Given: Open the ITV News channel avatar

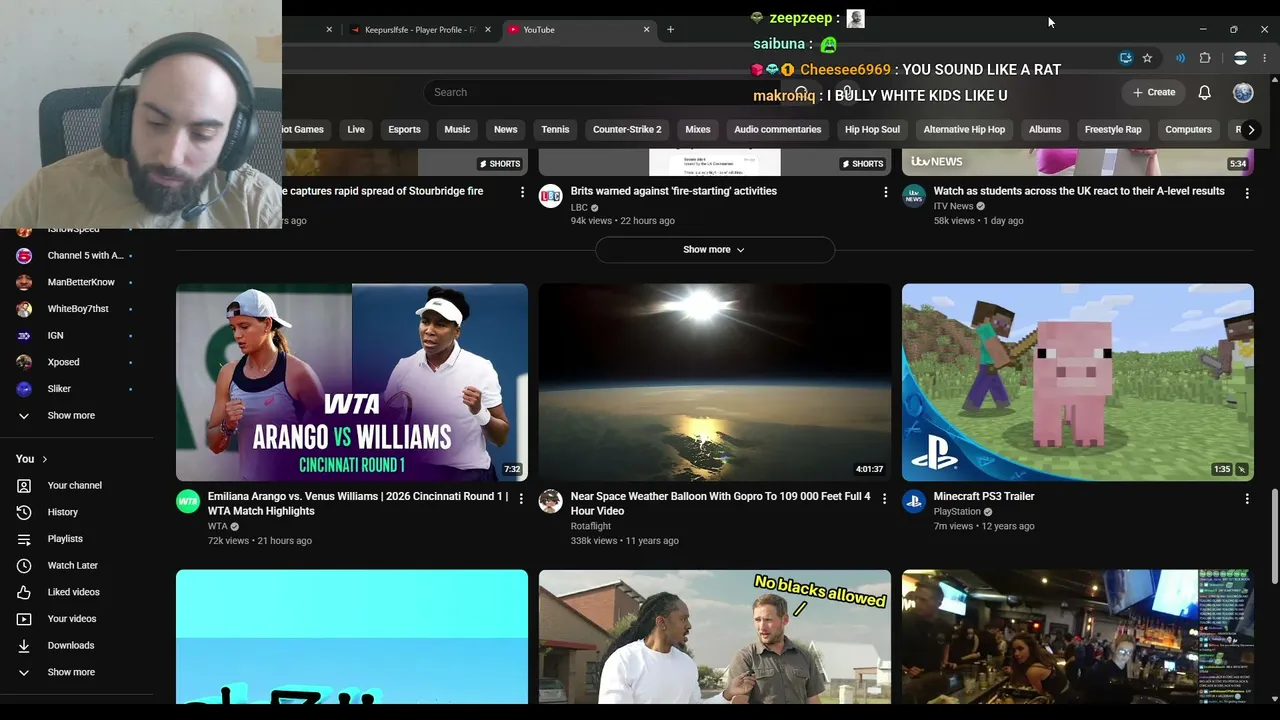Looking at the screenshot, I should click(914, 196).
